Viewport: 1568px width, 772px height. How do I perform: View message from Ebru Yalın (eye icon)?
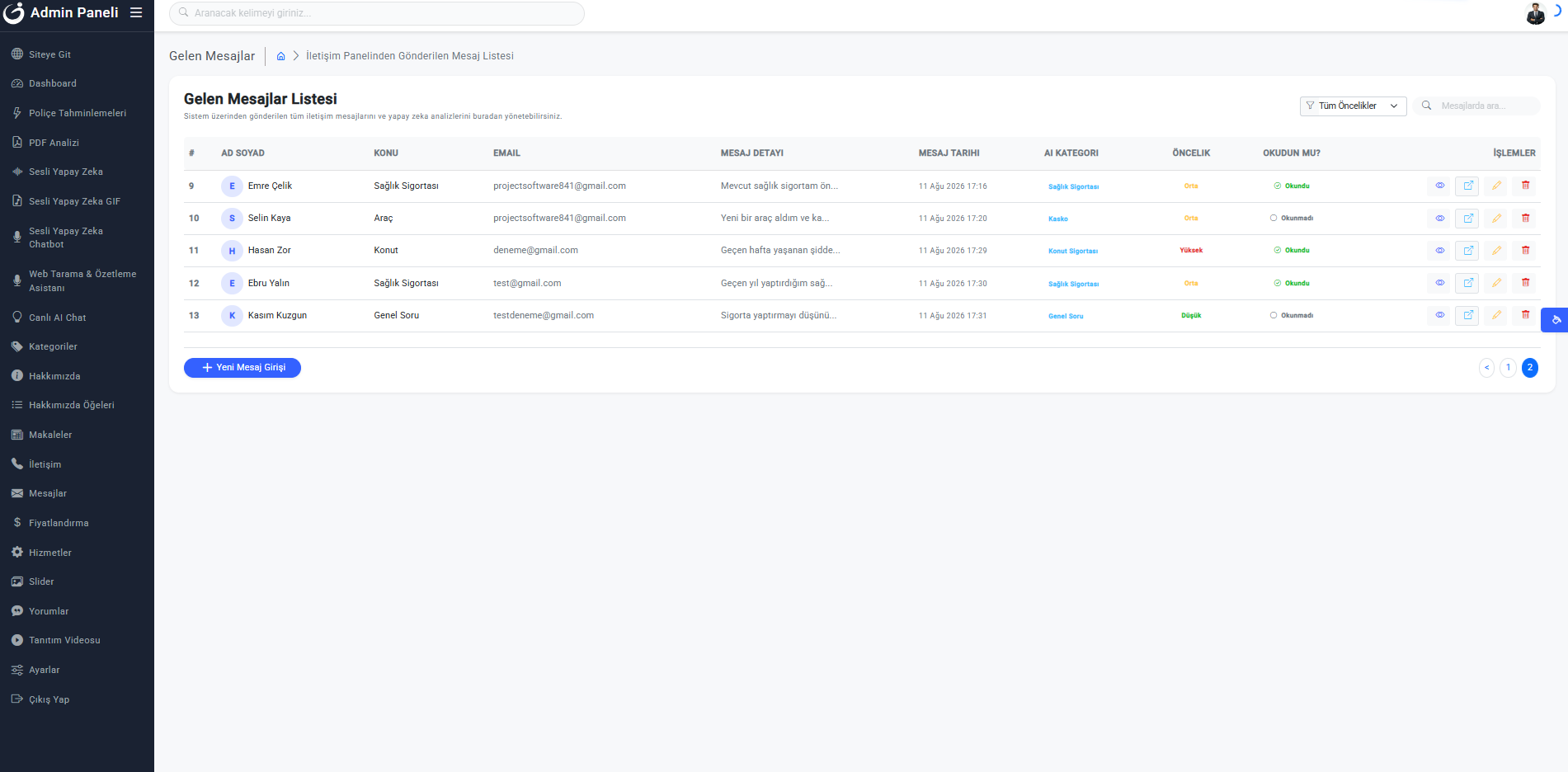pos(1439,283)
